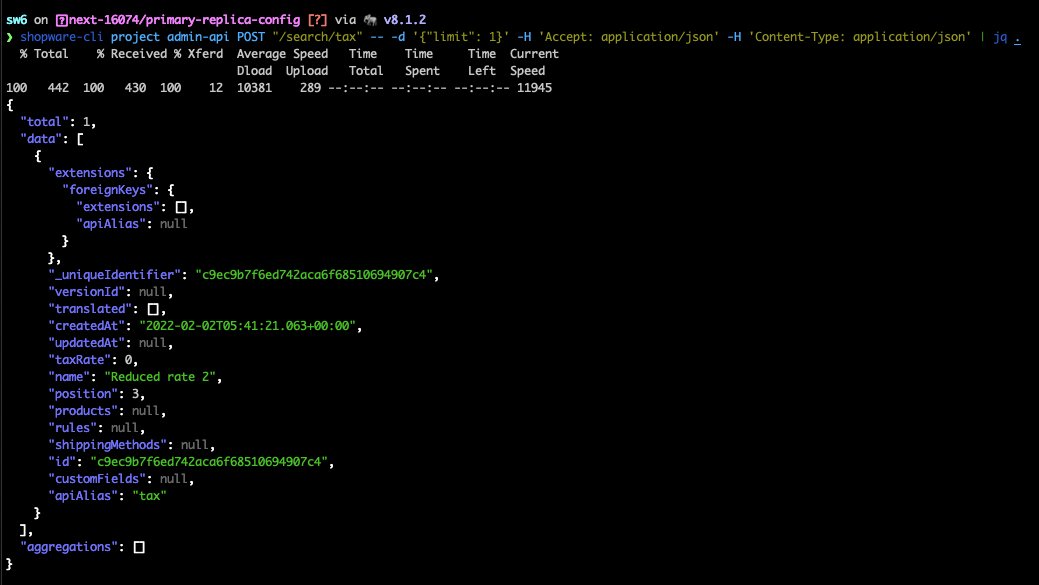Click the "updatedAt" key

point(86,343)
